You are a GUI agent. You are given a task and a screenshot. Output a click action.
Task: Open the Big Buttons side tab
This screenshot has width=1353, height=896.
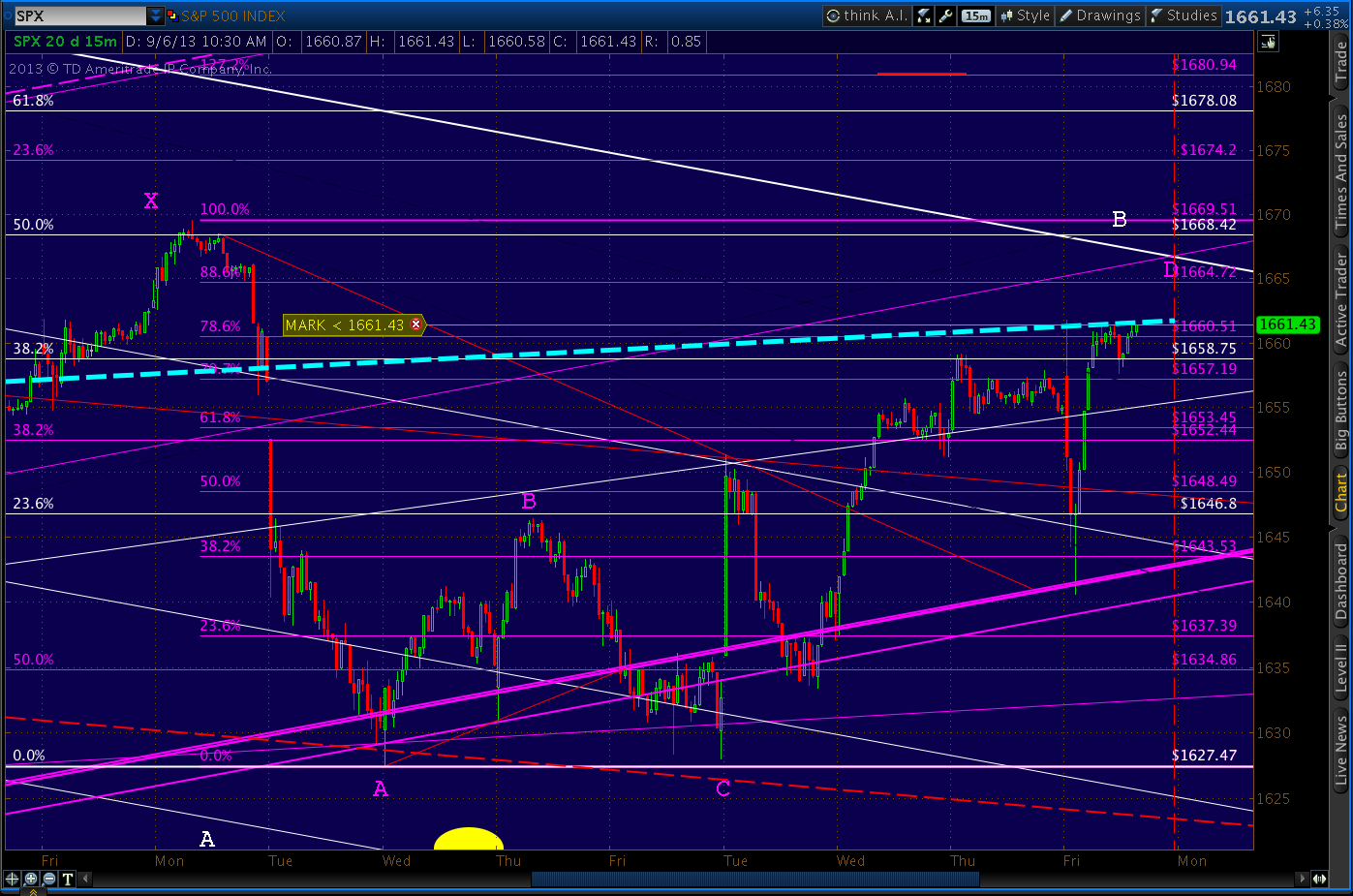(x=1341, y=412)
